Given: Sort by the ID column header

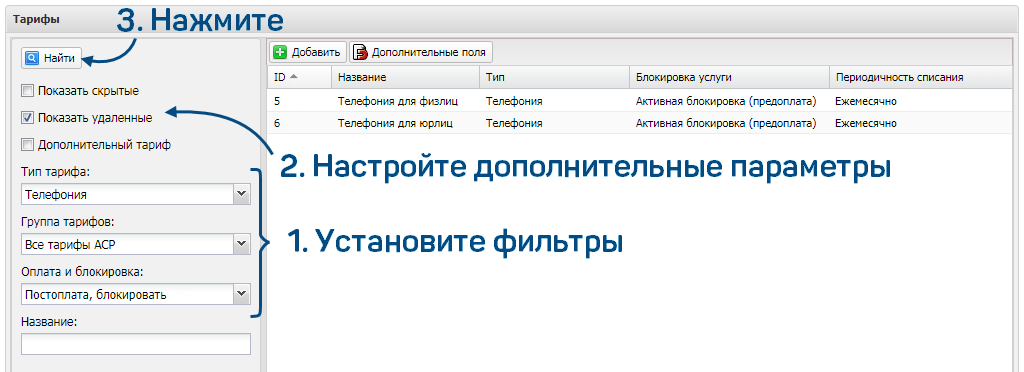Looking at the screenshot, I should click(299, 77).
